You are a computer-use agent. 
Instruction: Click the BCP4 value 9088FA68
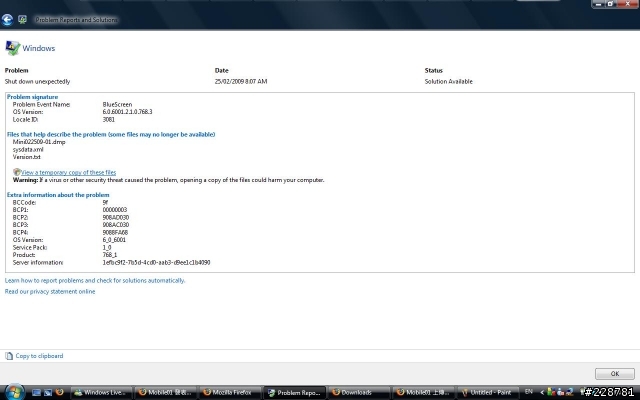[x=115, y=233]
